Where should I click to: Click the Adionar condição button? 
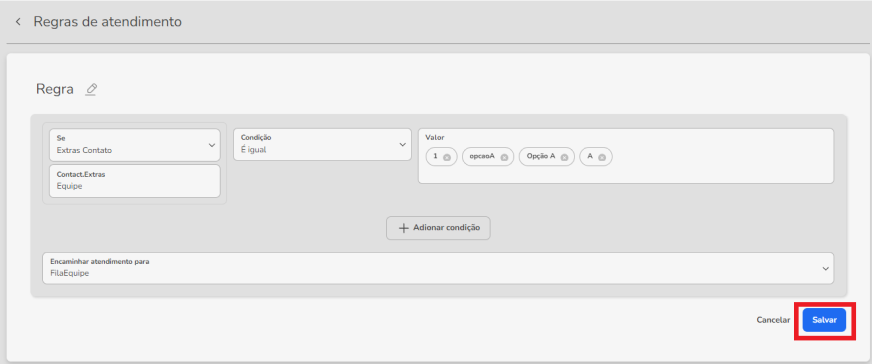tap(438, 228)
